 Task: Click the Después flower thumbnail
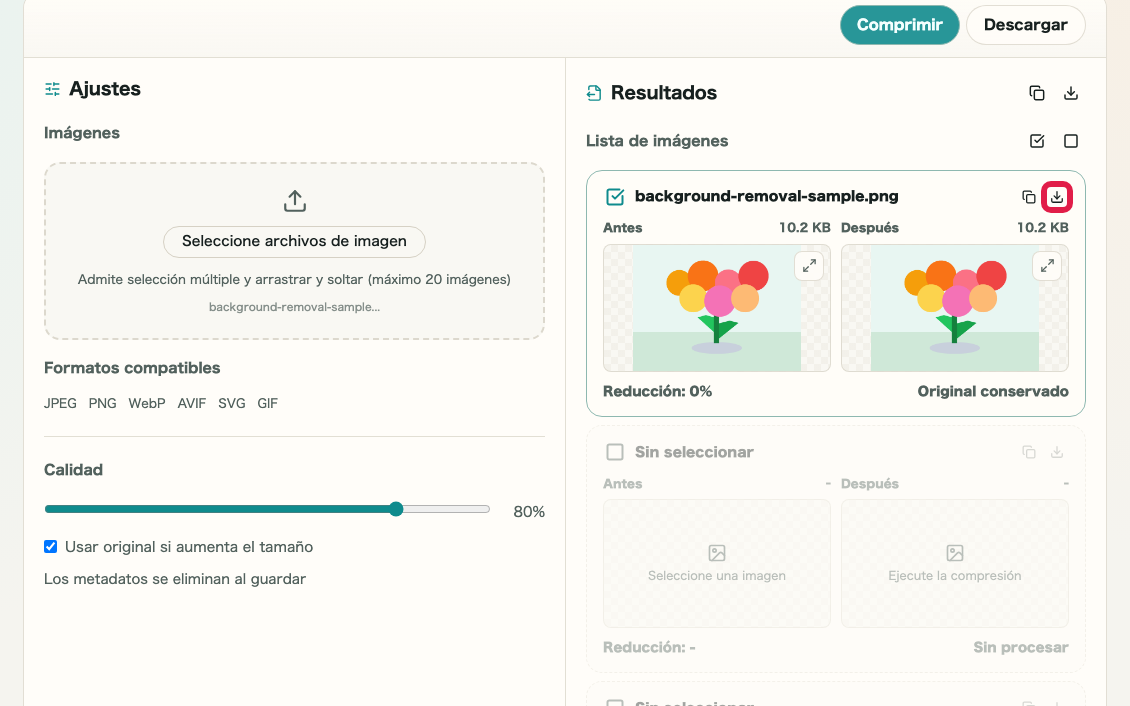(954, 308)
